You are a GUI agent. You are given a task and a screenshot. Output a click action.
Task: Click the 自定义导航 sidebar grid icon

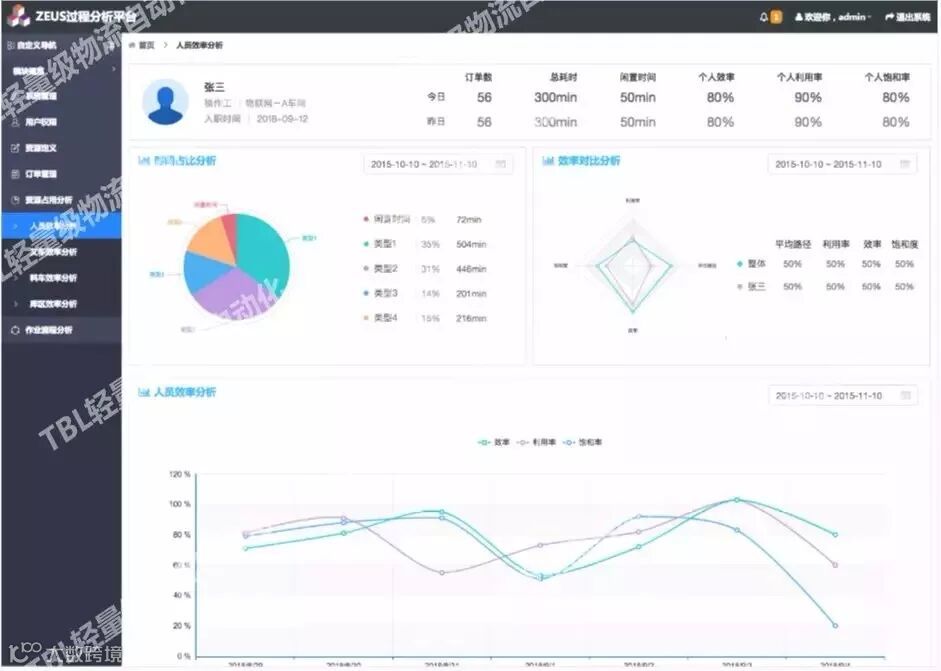tap(11, 45)
